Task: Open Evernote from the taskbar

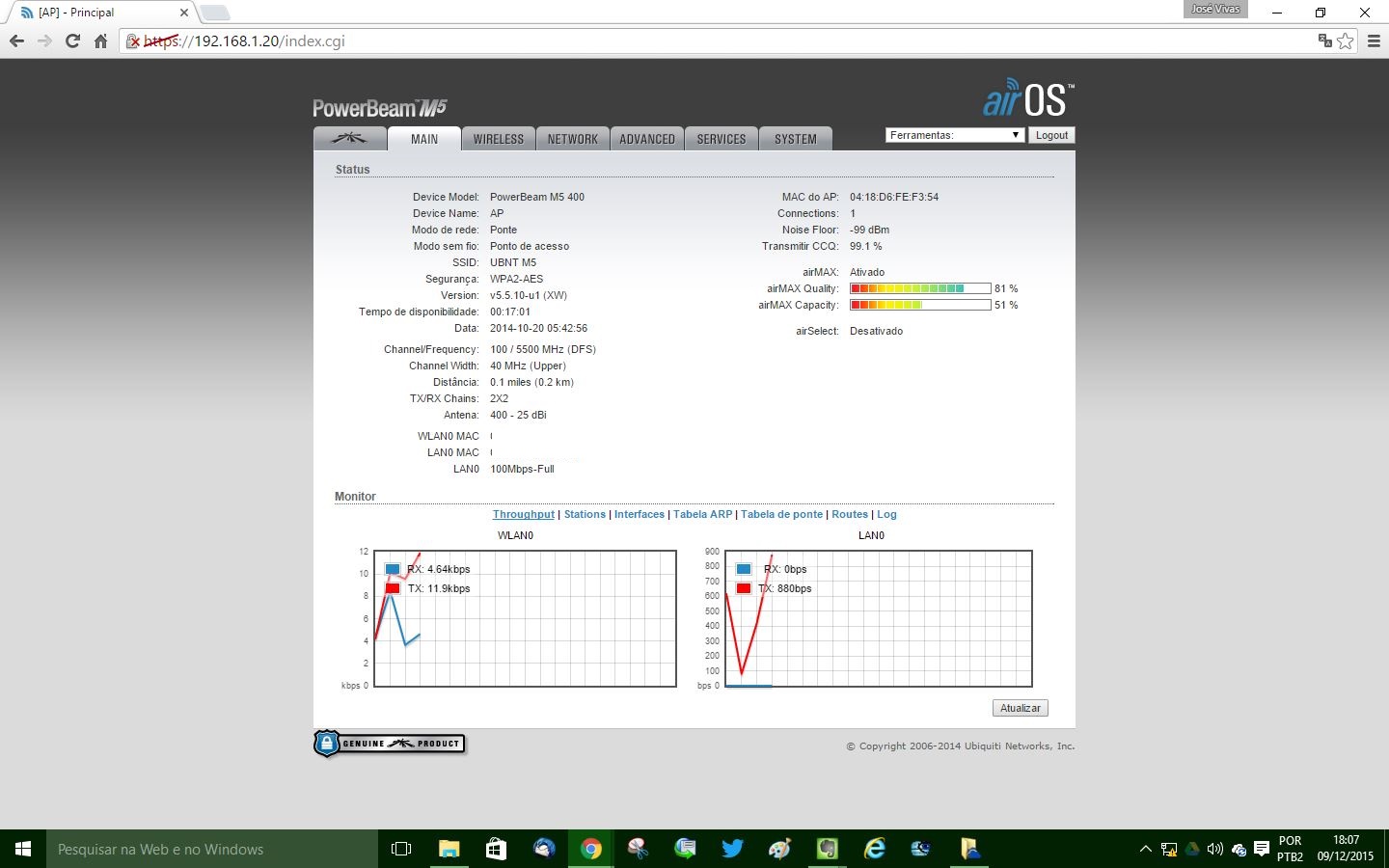Action: click(828, 849)
